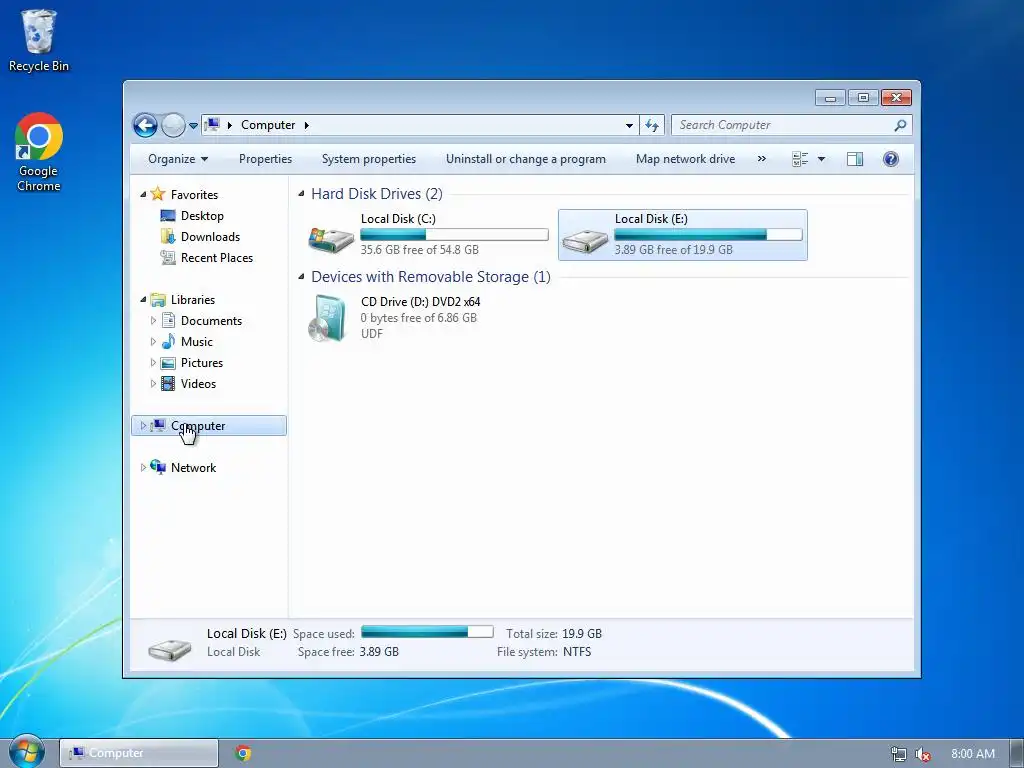Expand the Network node
Image resolution: width=1024 pixels, height=768 pixels.
point(143,468)
